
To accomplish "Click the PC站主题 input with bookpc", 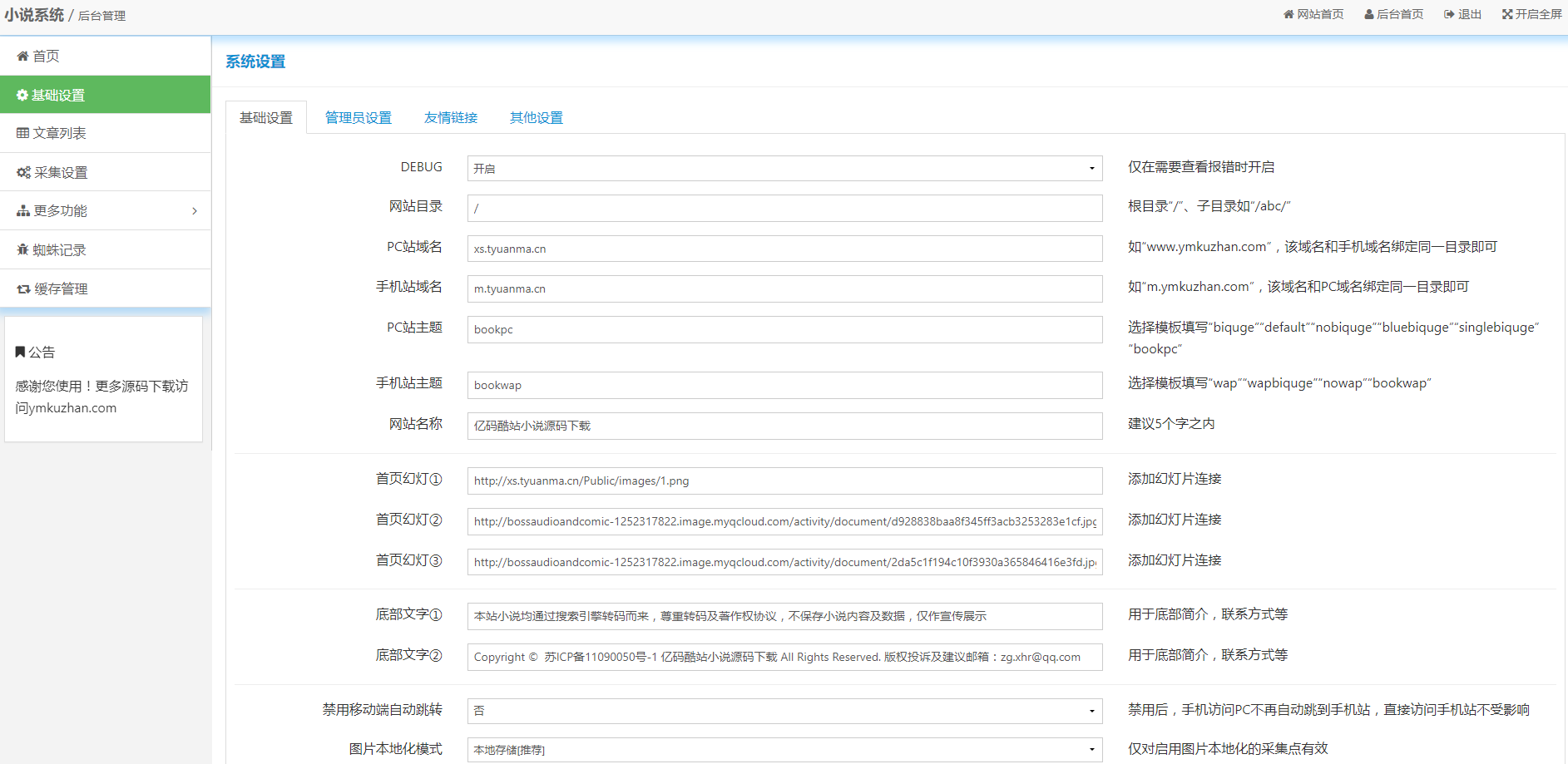I will [x=784, y=329].
